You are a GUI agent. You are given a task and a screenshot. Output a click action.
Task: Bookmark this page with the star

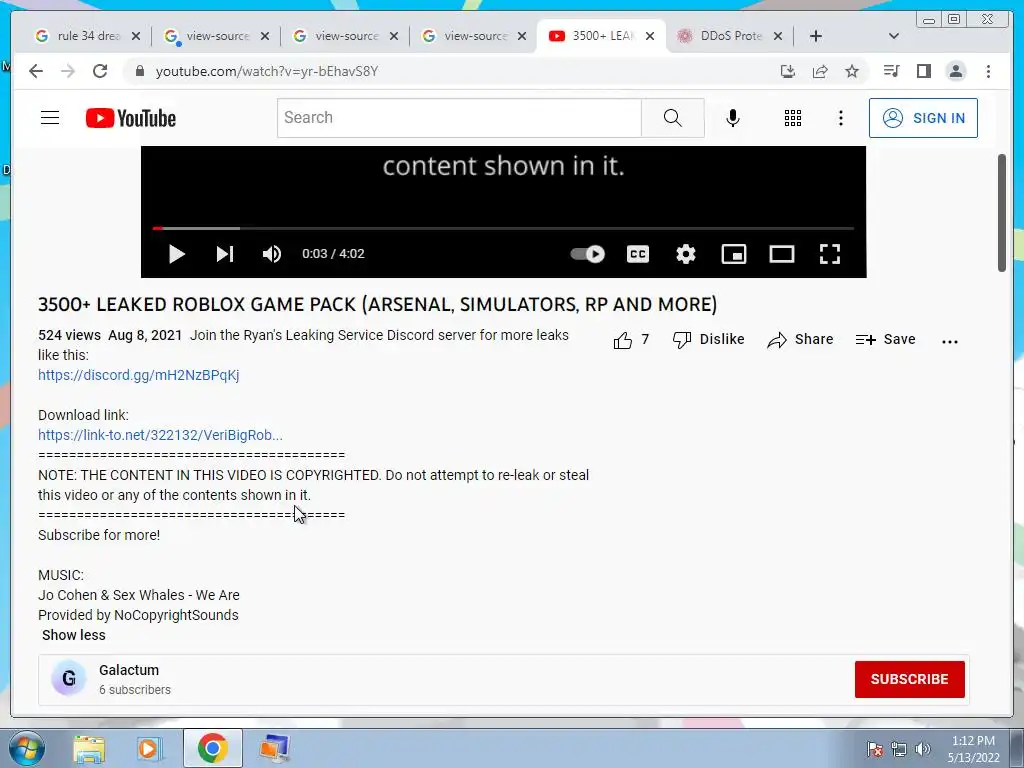(x=852, y=71)
